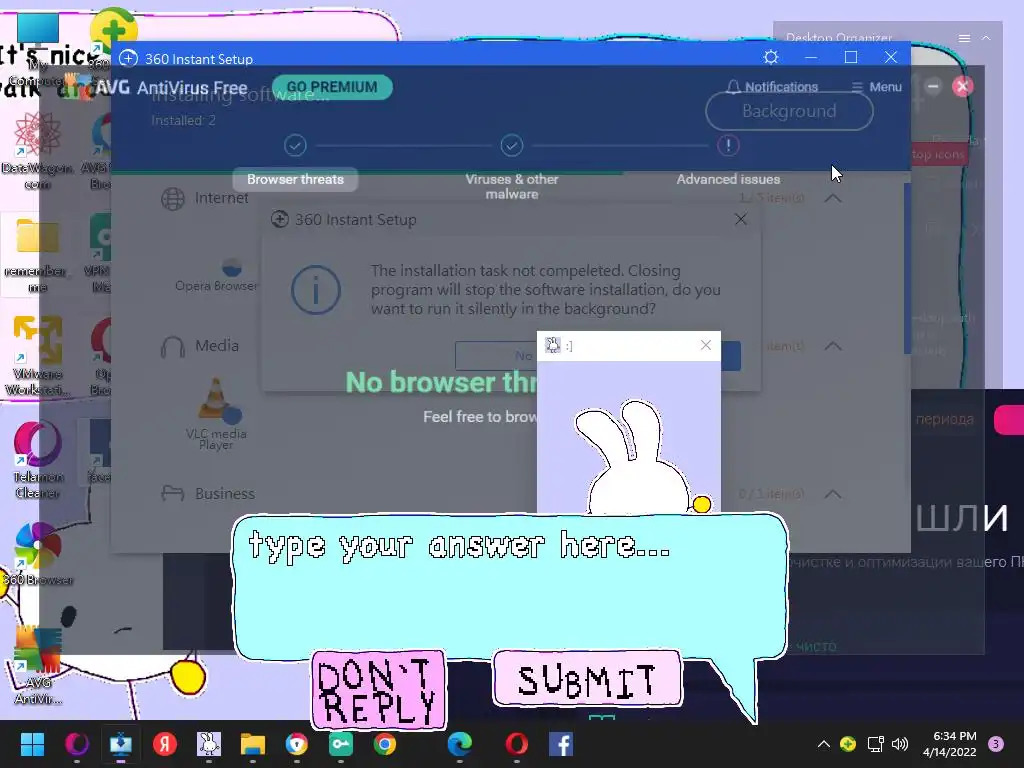This screenshot has height=768, width=1024.
Task: Open the volume control in tray
Action: pos(900,744)
